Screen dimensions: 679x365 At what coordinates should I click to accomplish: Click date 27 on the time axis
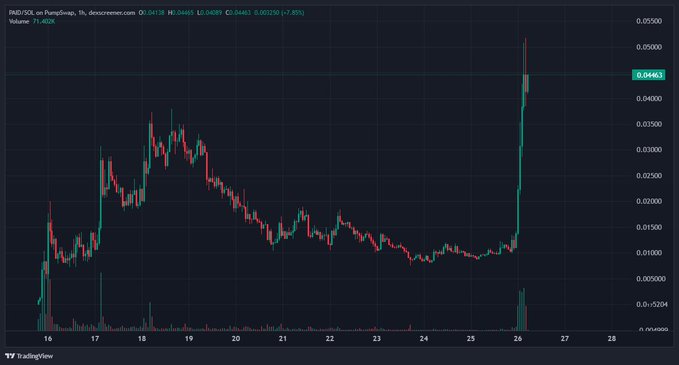565,339
